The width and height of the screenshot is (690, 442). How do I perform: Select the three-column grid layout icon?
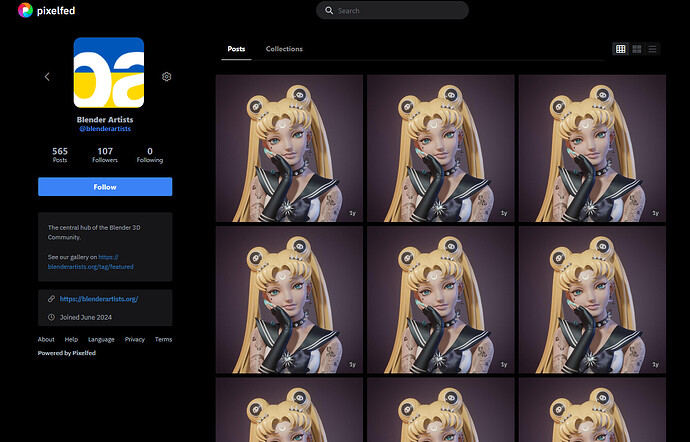tap(620, 49)
